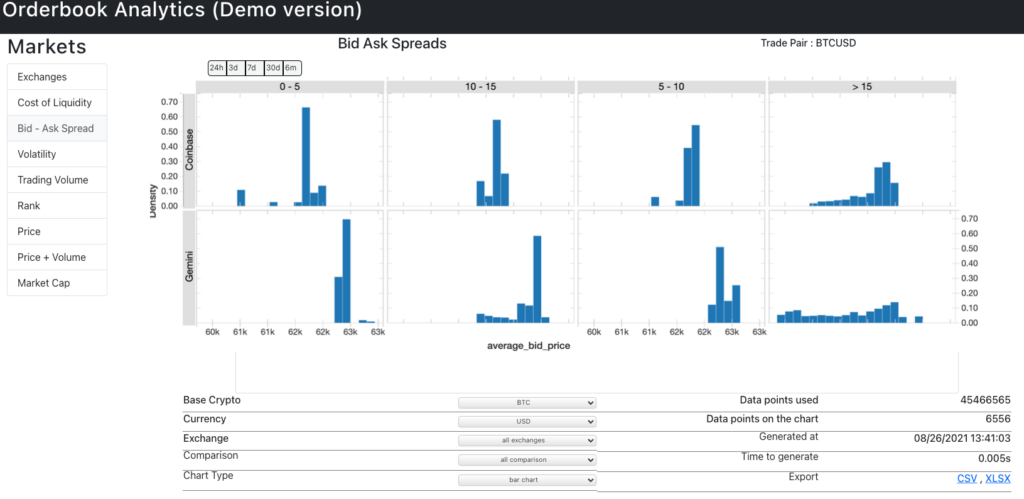Expand the Exchange all exchanges dropdown
Screen dimensions: 1024x499
tap(527, 441)
